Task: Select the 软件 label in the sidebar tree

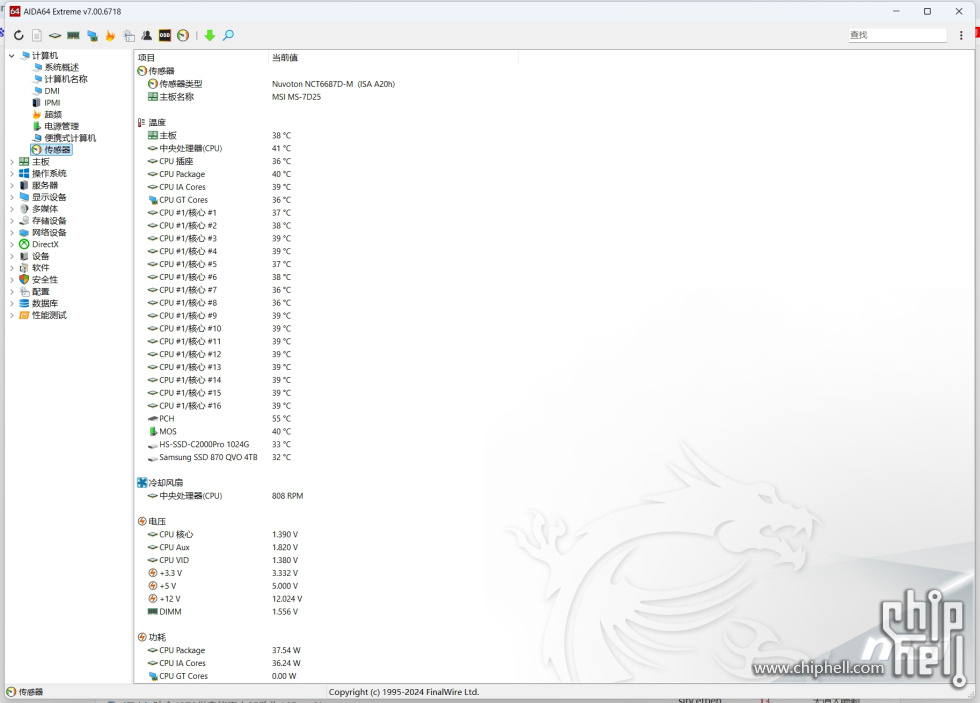Action: (x=41, y=268)
